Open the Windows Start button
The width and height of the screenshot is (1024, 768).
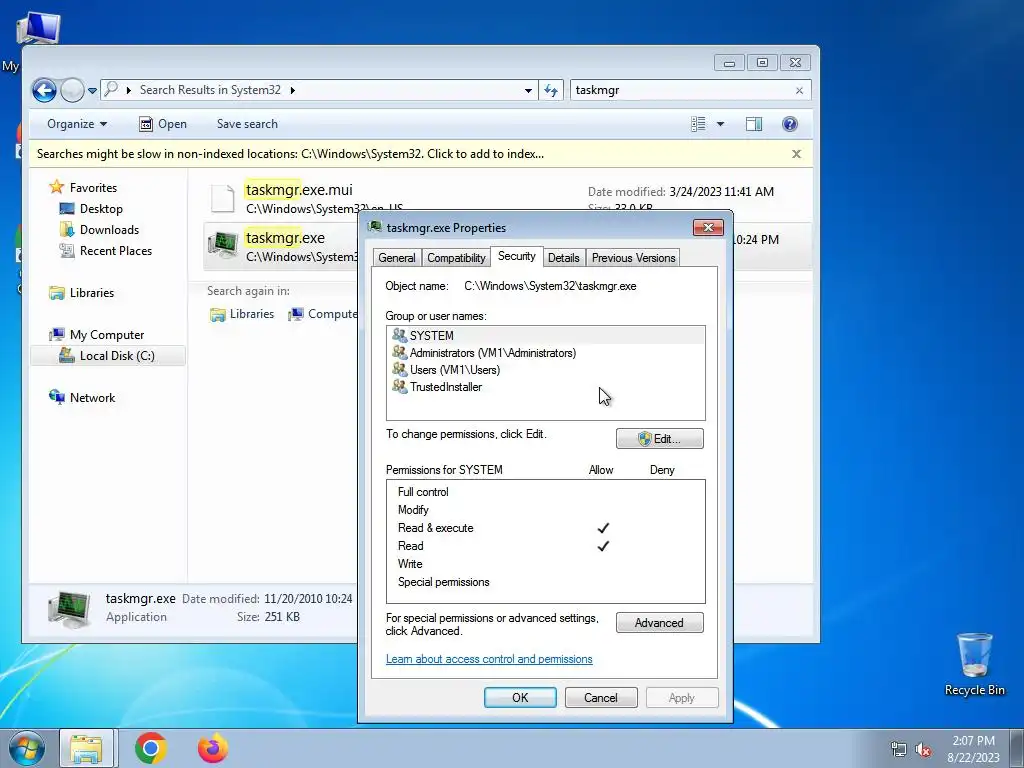pos(27,748)
